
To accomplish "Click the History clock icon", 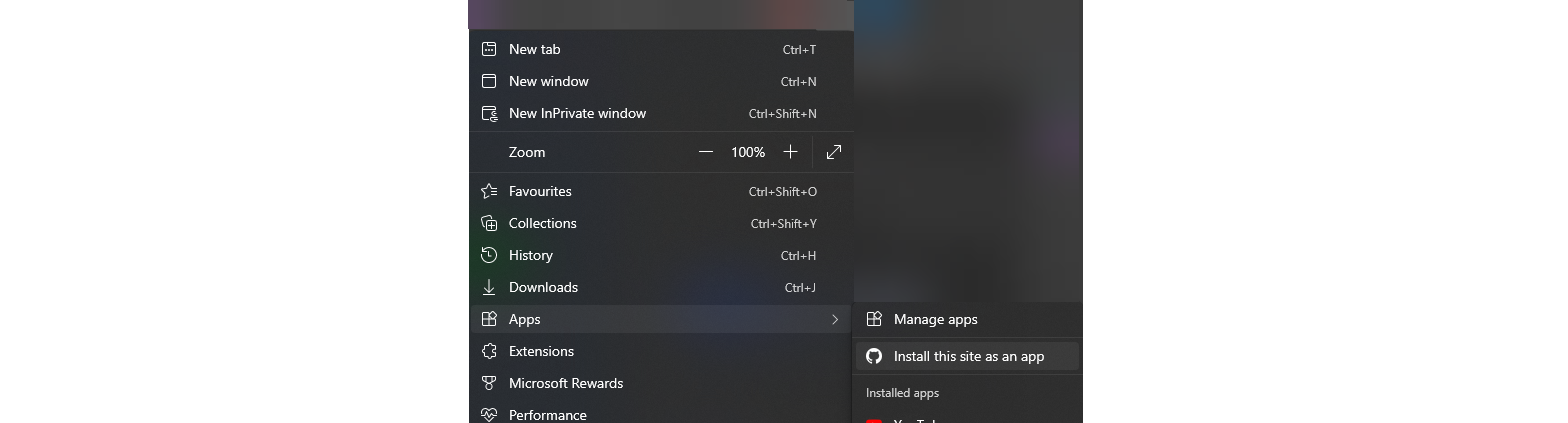I will coord(489,255).
